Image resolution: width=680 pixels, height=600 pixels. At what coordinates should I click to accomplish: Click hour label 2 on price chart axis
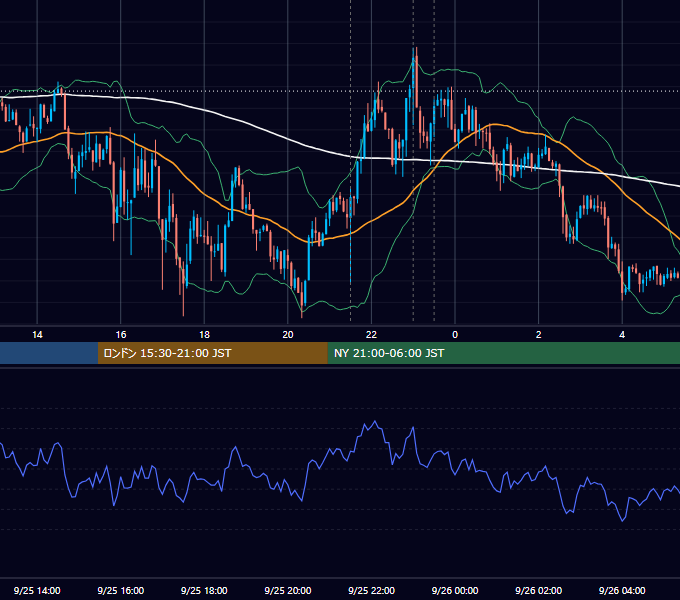pyautogui.click(x=538, y=335)
